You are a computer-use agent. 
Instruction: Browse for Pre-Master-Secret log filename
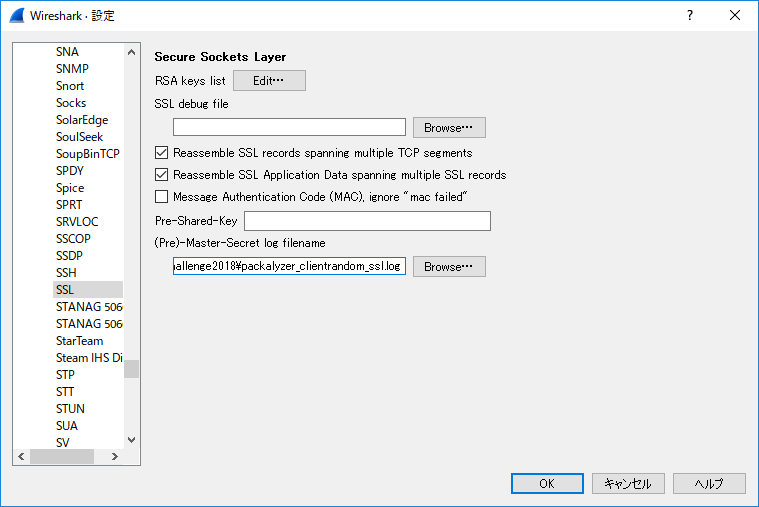tap(449, 266)
